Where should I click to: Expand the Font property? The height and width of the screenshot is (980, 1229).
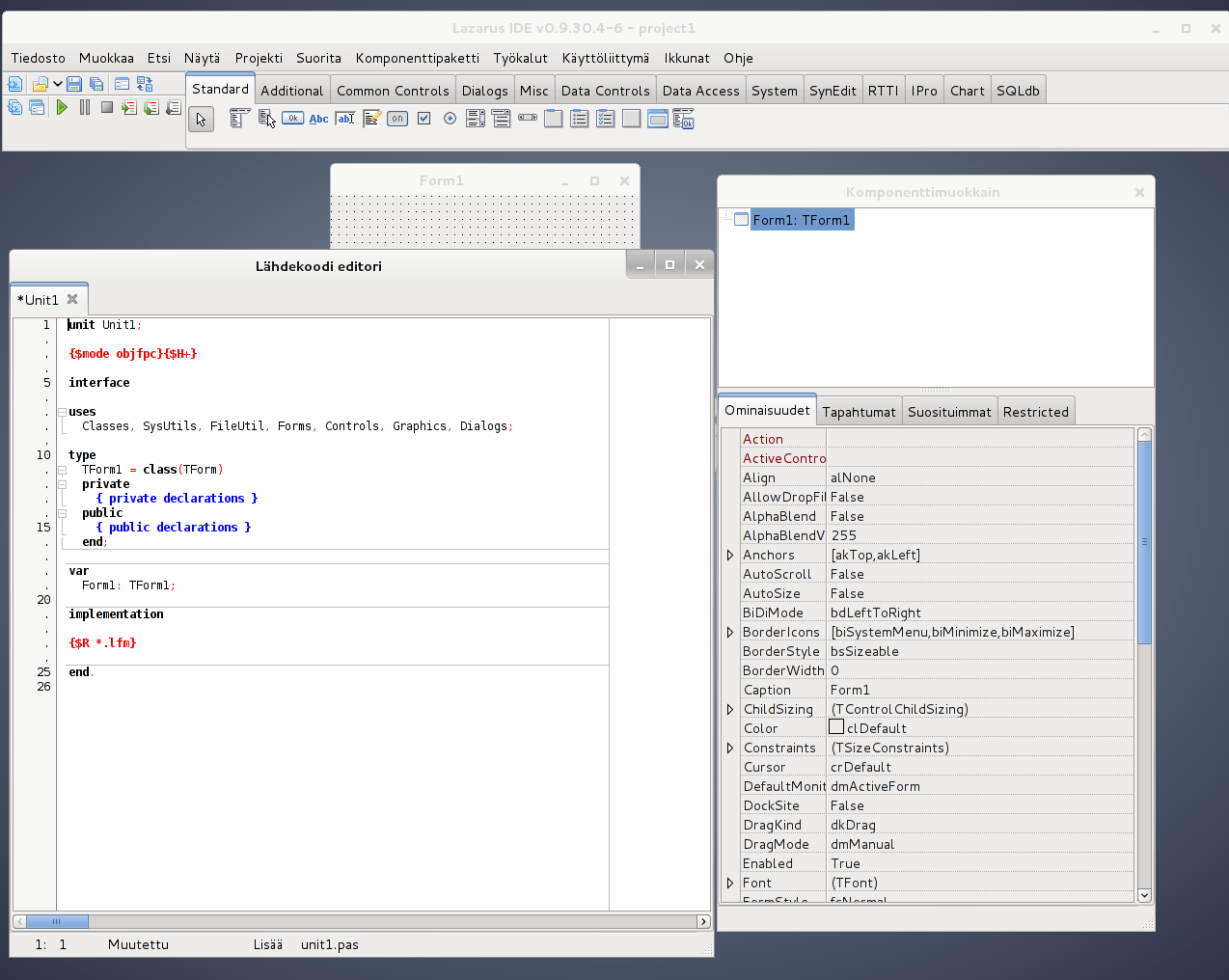730,883
